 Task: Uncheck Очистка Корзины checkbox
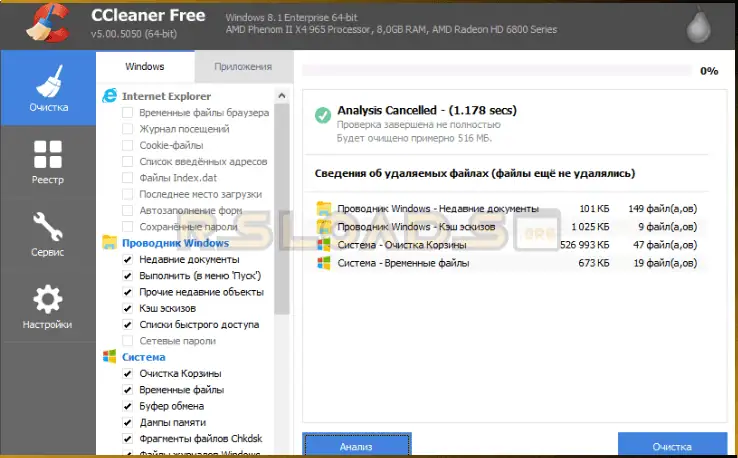point(127,373)
